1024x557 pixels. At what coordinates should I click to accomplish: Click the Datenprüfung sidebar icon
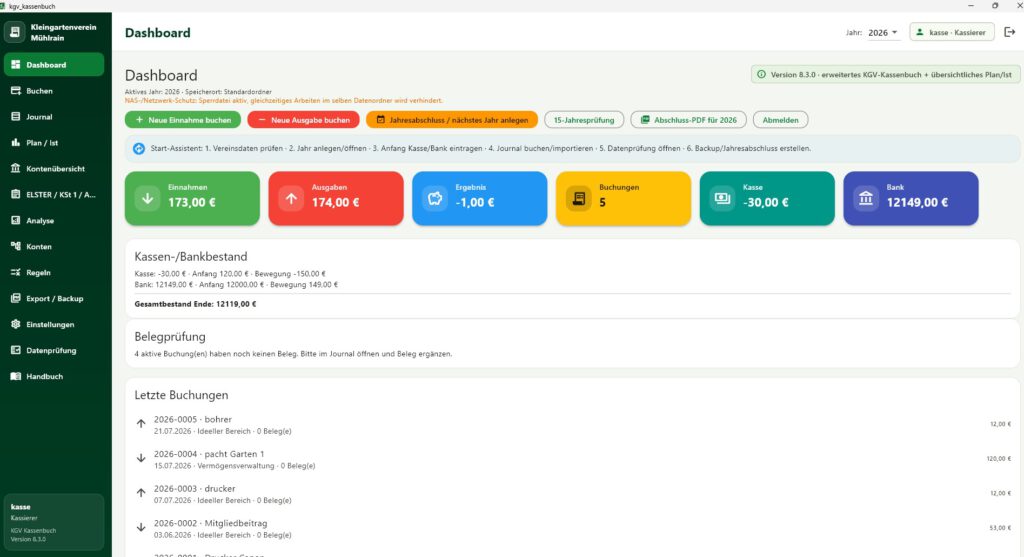tap(16, 350)
